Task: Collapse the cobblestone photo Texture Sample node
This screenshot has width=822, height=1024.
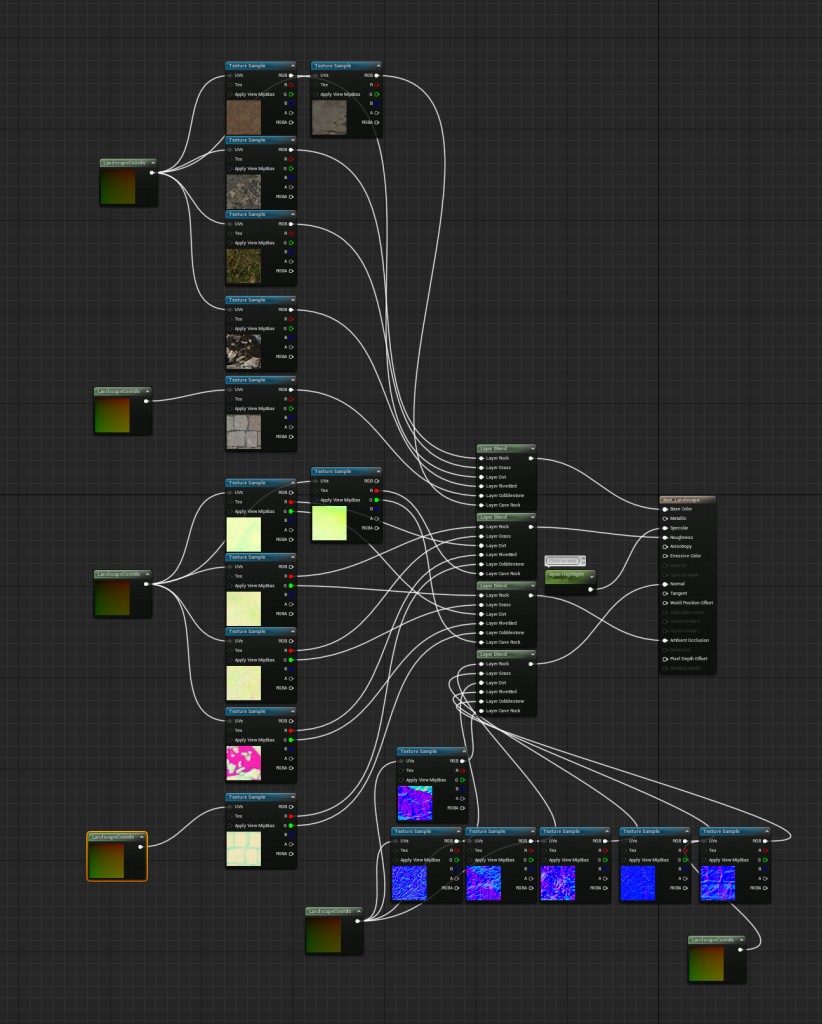Action: click(292, 380)
